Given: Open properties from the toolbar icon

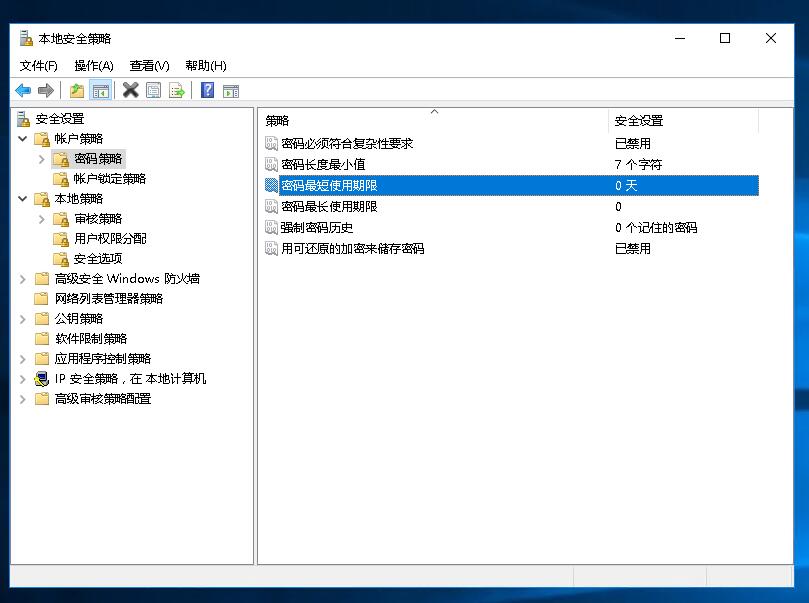Looking at the screenshot, I should click(x=153, y=91).
